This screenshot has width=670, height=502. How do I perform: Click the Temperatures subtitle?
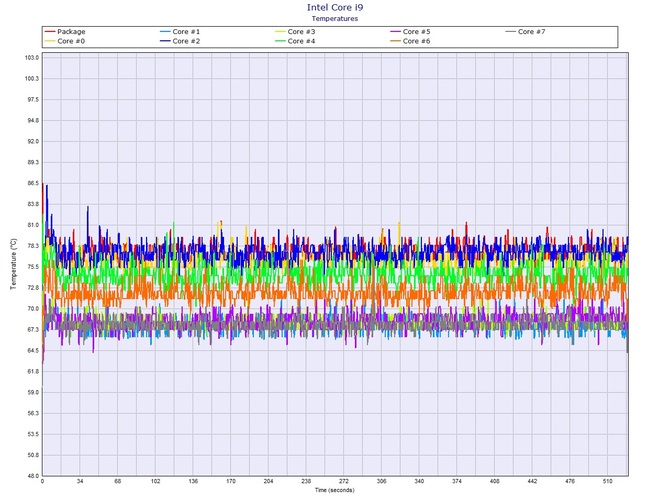click(x=335, y=18)
